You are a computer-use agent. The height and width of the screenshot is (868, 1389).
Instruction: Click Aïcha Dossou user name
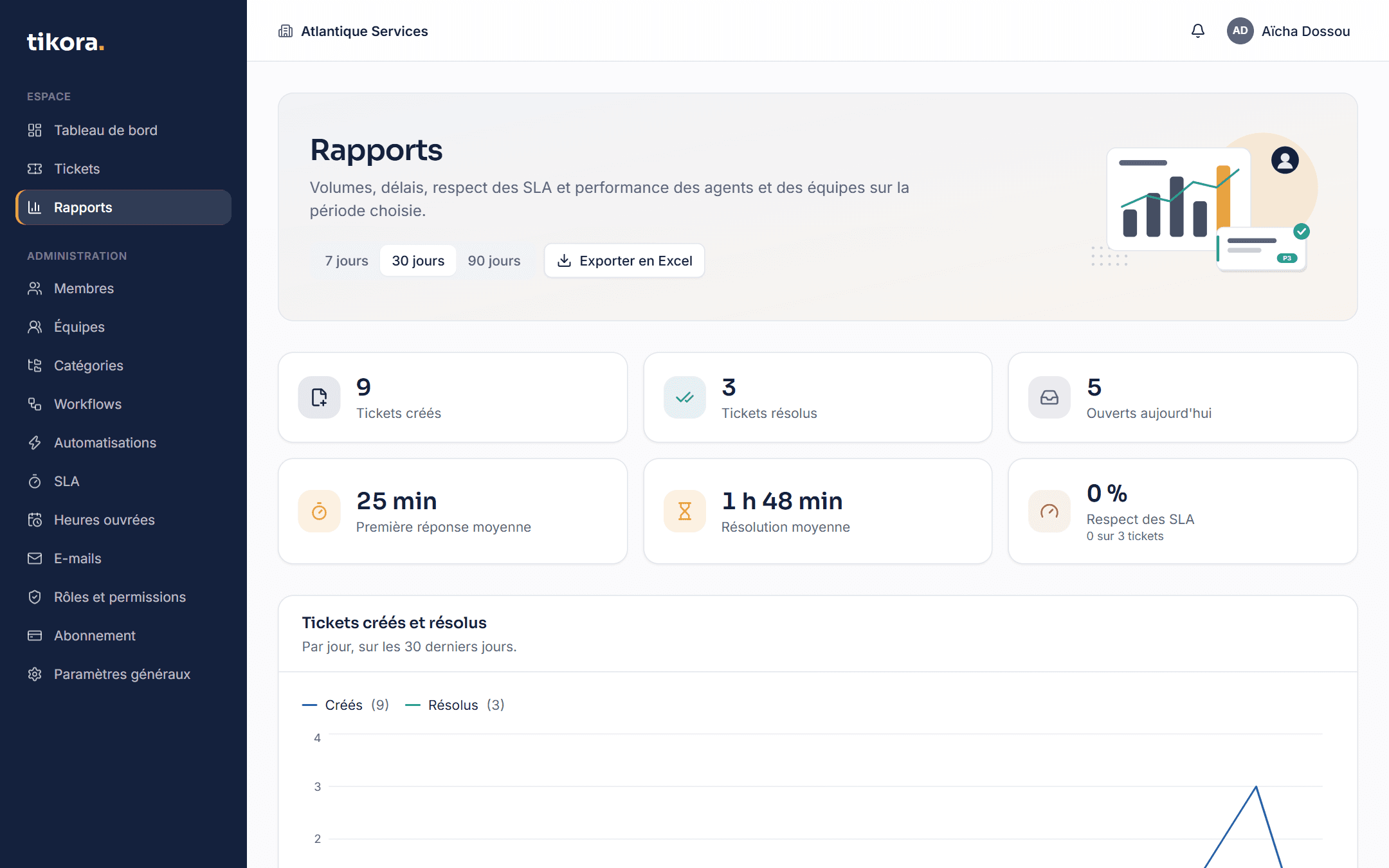tap(1305, 31)
